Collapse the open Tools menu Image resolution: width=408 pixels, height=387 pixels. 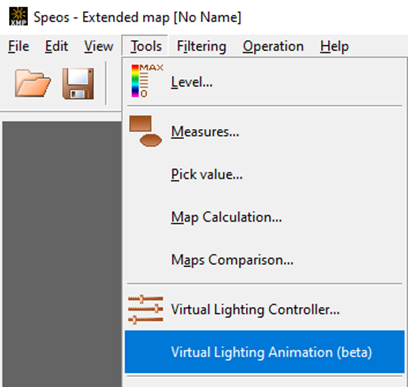click(146, 46)
